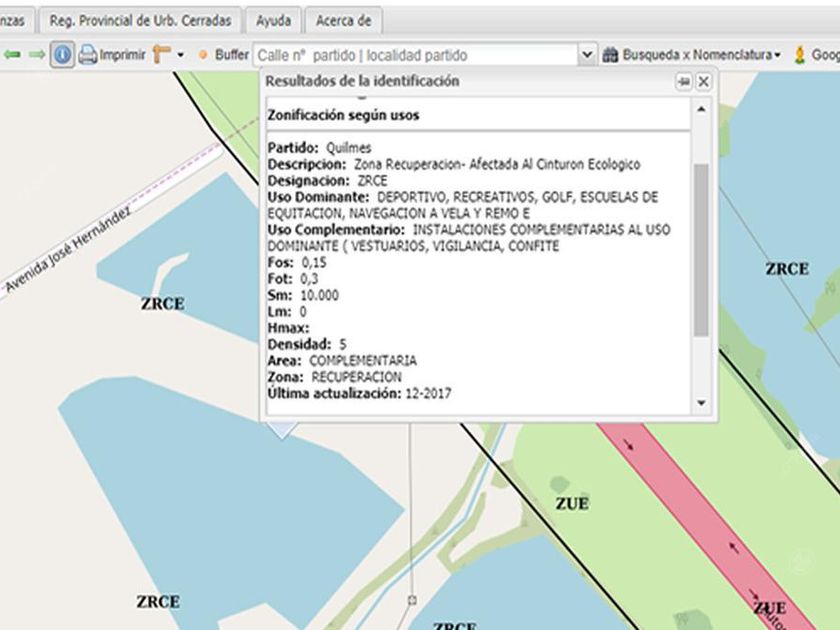Toggle the blue identify info tool
This screenshot has height=630, width=840.
62,55
